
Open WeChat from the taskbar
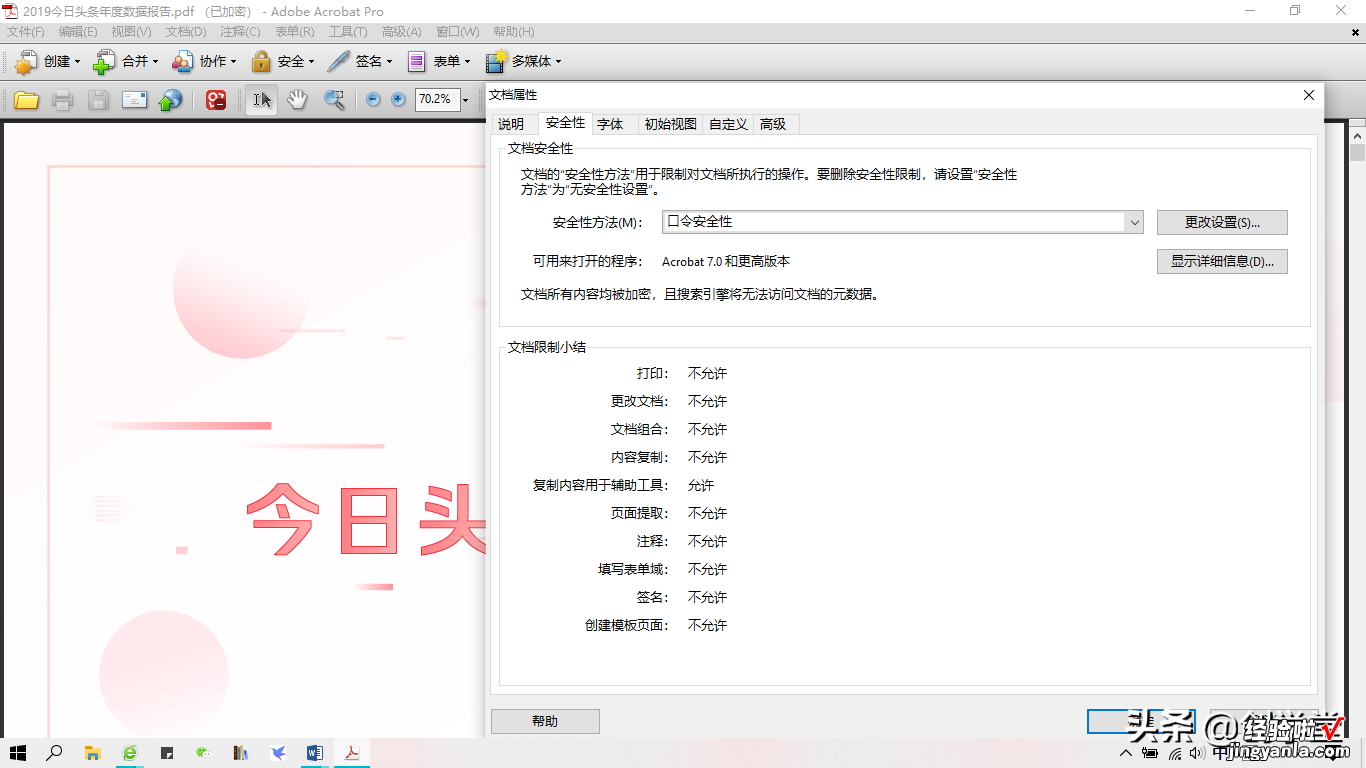[x=203, y=753]
